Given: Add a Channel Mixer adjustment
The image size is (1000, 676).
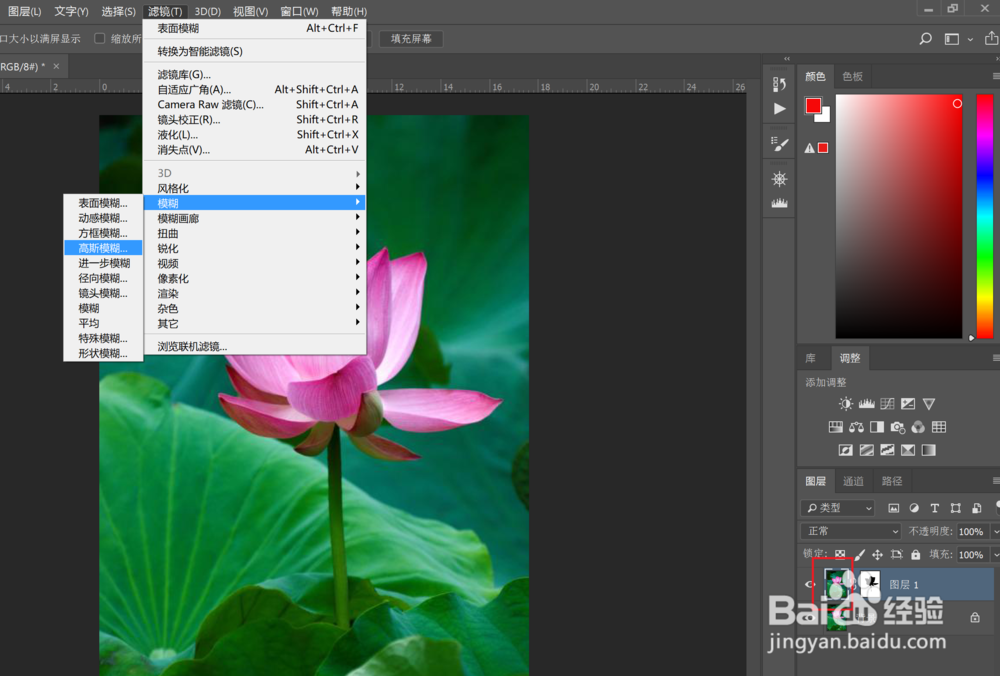Looking at the screenshot, I should 918,427.
